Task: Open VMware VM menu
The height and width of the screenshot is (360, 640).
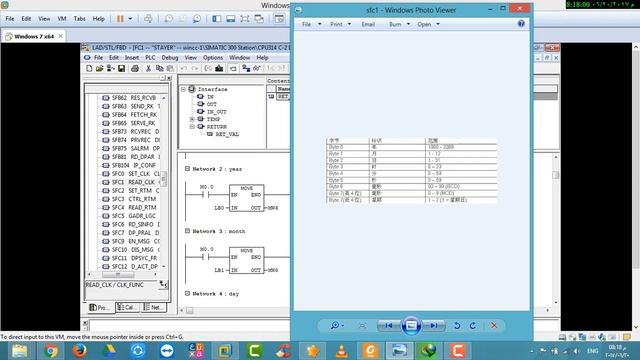Action: (x=62, y=19)
